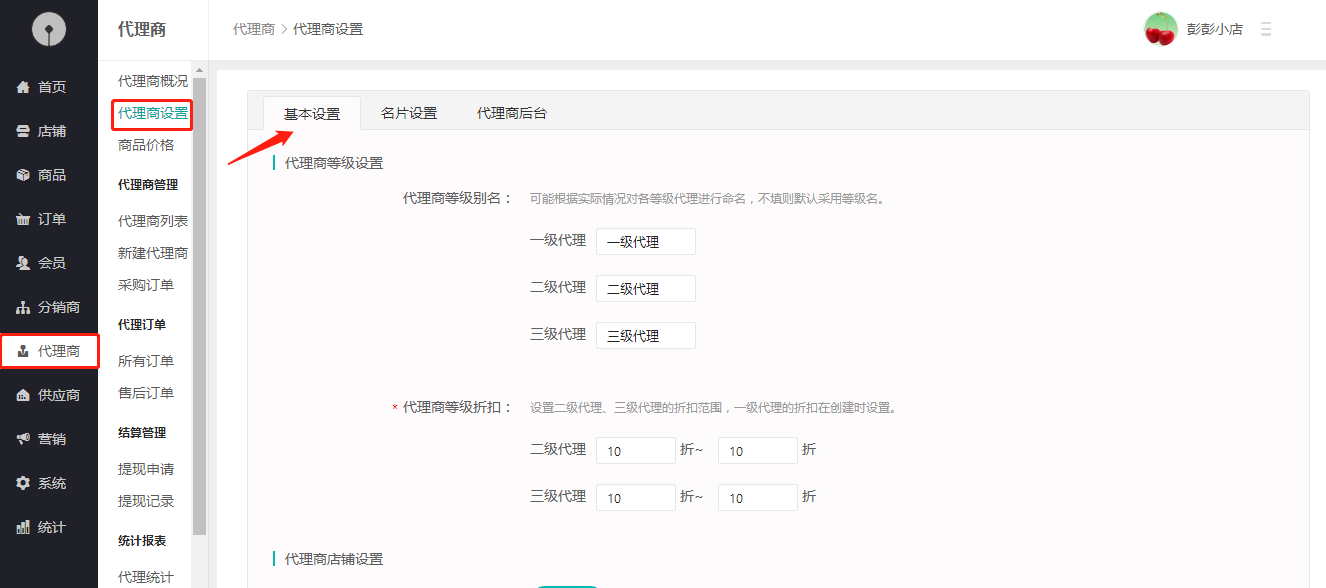Click the submenu scroll-up arrow
This screenshot has width=1326, height=588.
199,70
